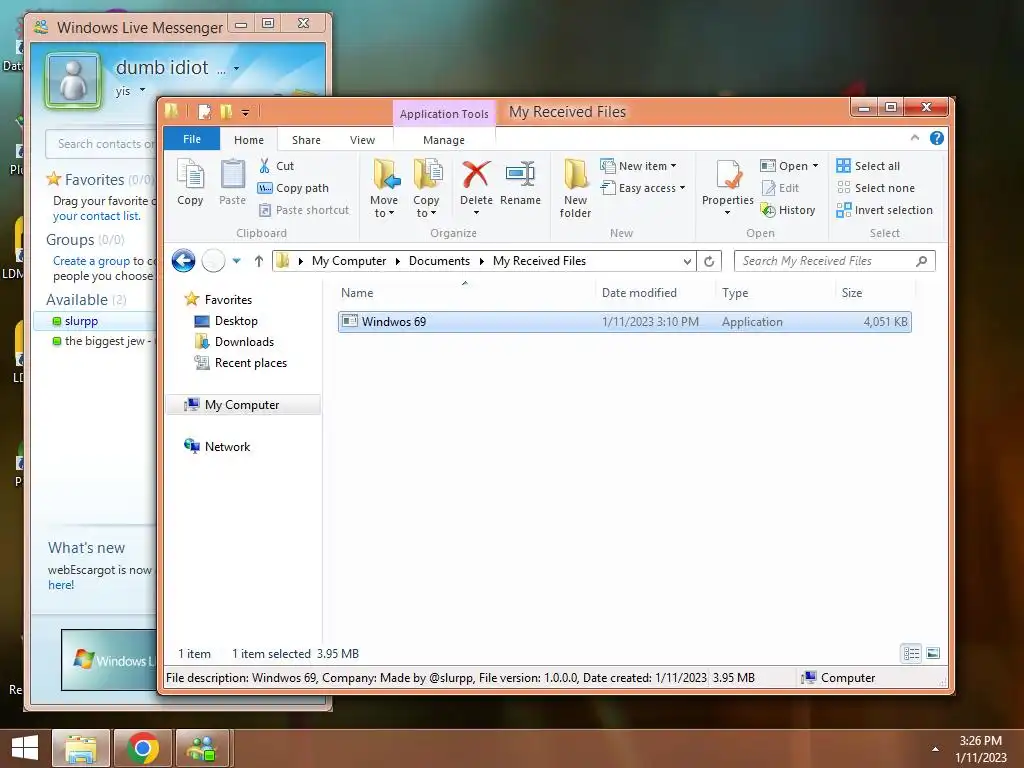Viewport: 1024px width, 768px height.
Task: Click the Search My Received Files box
Action: pos(835,261)
